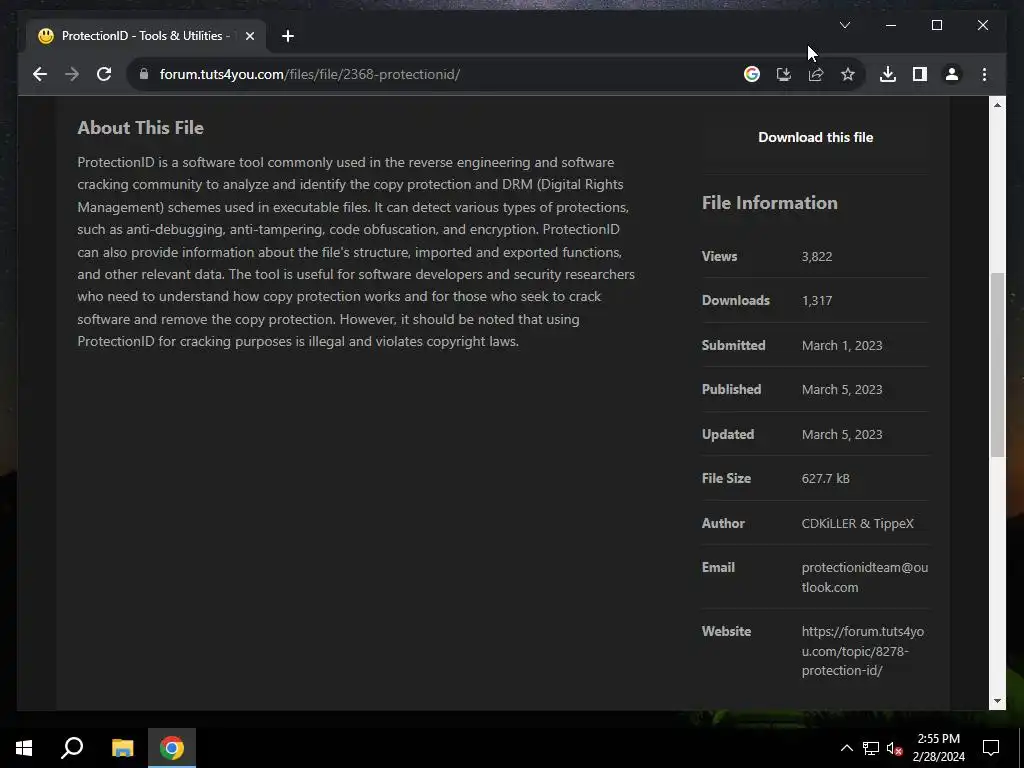Click the scrollbar down arrow
Screen dimensions: 1024x768
pyautogui.click(x=997, y=701)
